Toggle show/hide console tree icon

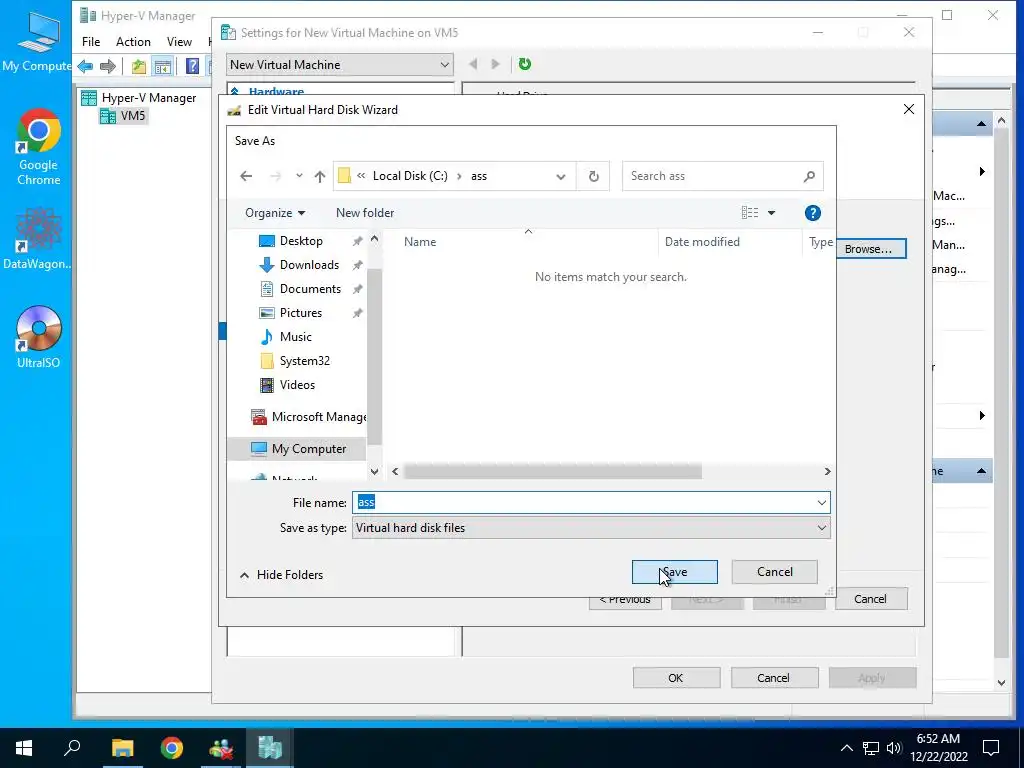(162, 66)
